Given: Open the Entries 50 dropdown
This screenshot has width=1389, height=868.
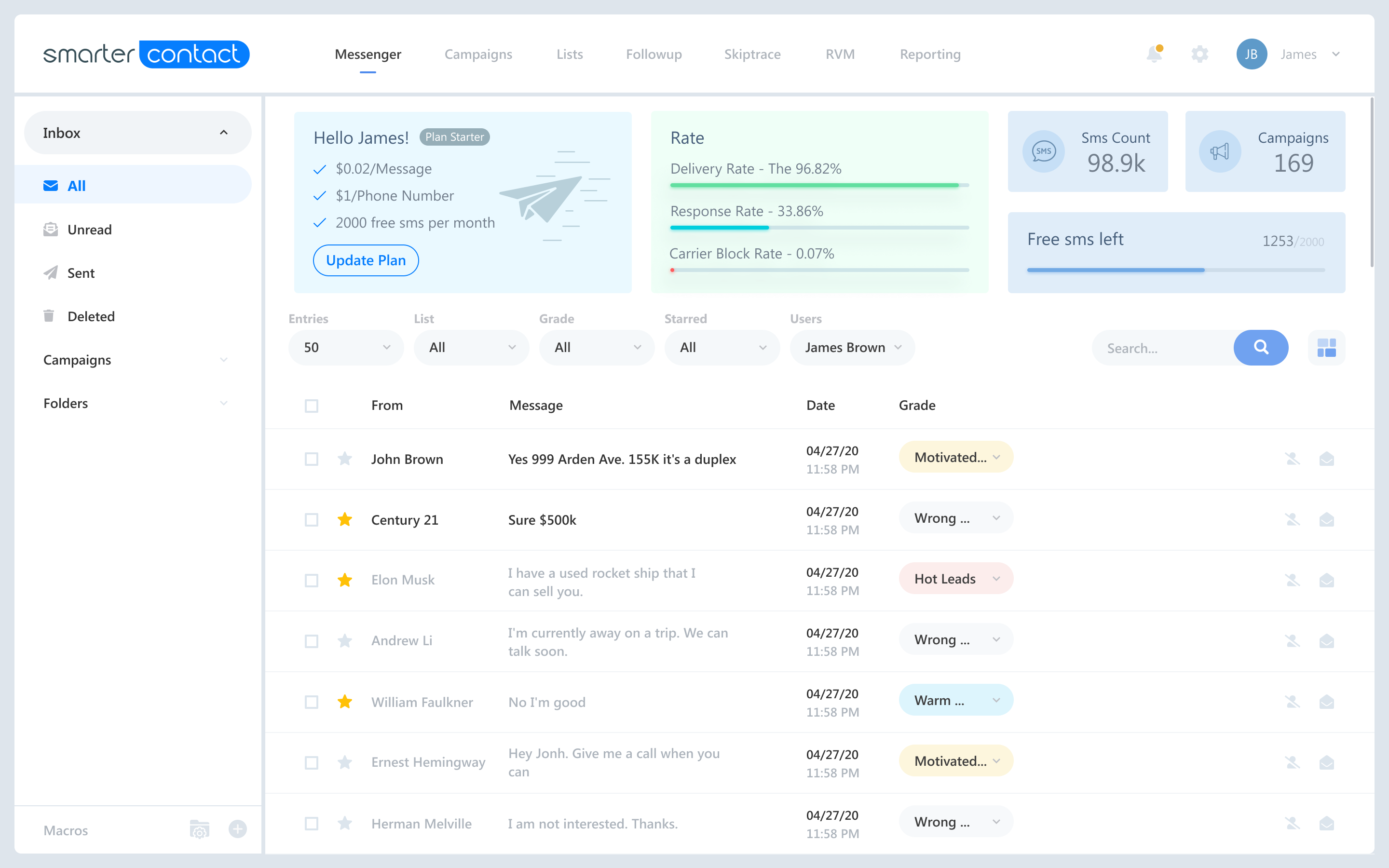Looking at the screenshot, I should [x=346, y=347].
